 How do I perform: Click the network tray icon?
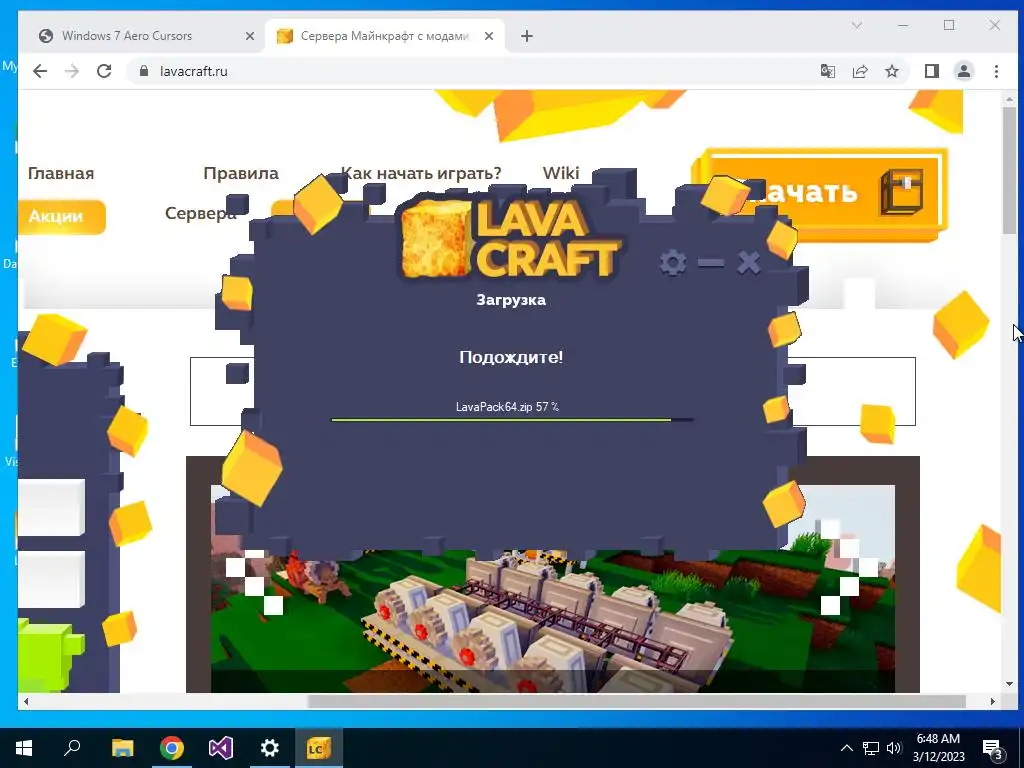[871, 748]
